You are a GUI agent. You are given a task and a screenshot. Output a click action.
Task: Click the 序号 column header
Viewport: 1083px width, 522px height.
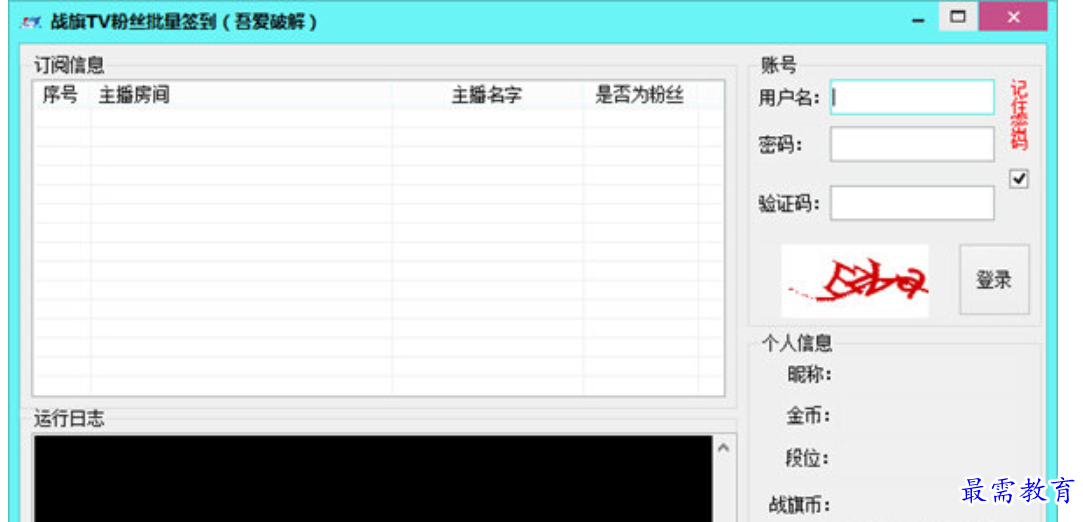tap(61, 95)
